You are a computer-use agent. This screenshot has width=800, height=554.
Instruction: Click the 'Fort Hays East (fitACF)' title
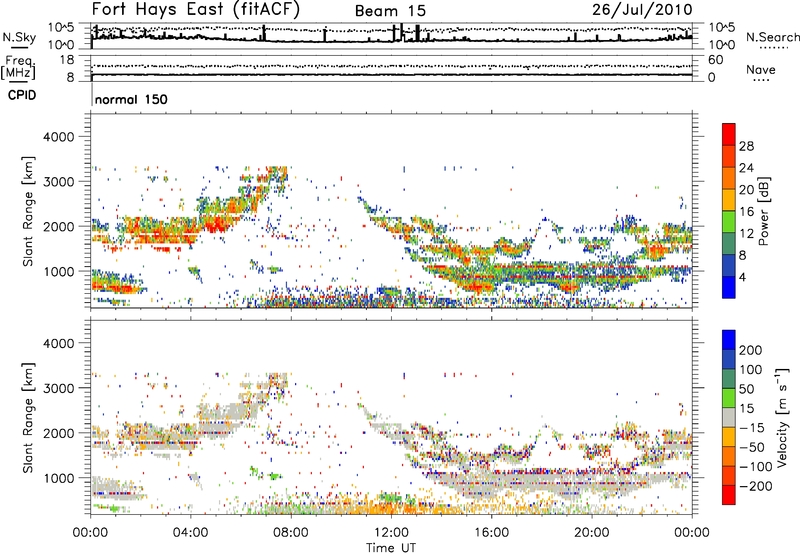tap(196, 10)
